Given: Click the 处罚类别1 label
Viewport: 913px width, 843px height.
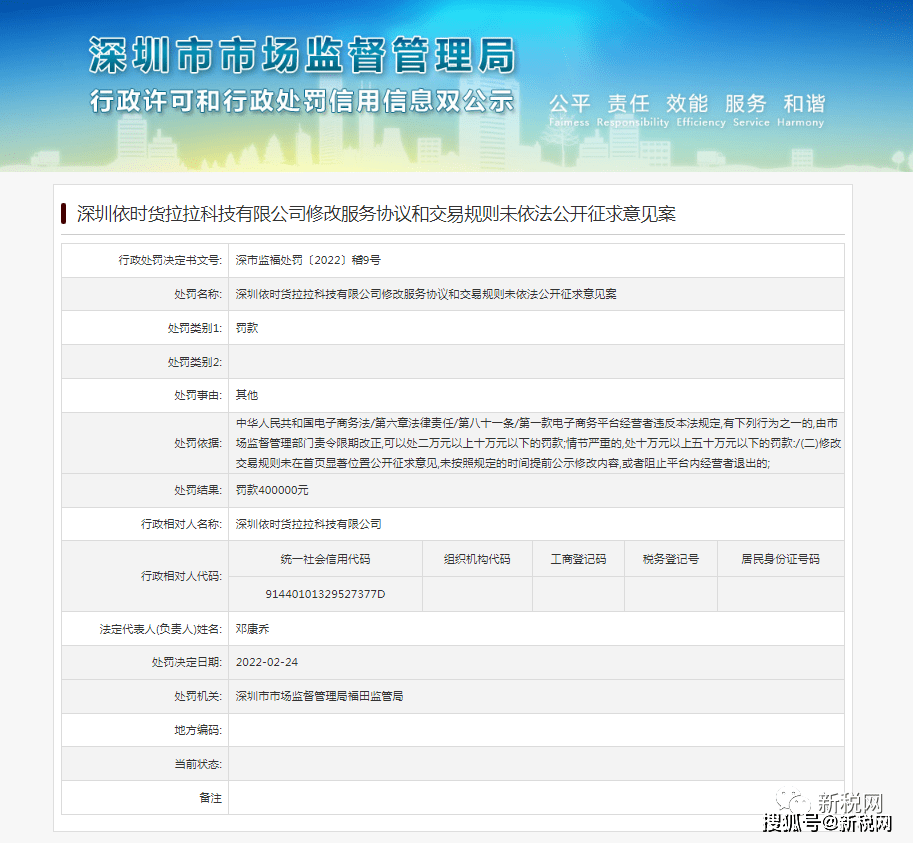Looking at the screenshot, I should pos(194,328).
